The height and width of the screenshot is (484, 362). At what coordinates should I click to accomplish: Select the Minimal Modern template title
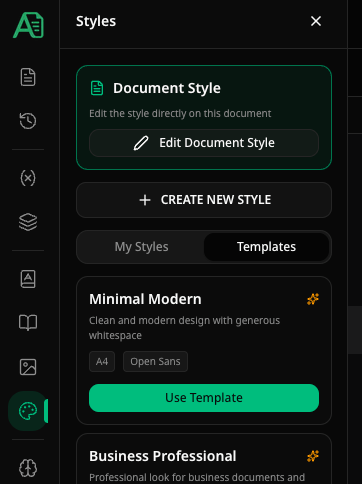145,299
